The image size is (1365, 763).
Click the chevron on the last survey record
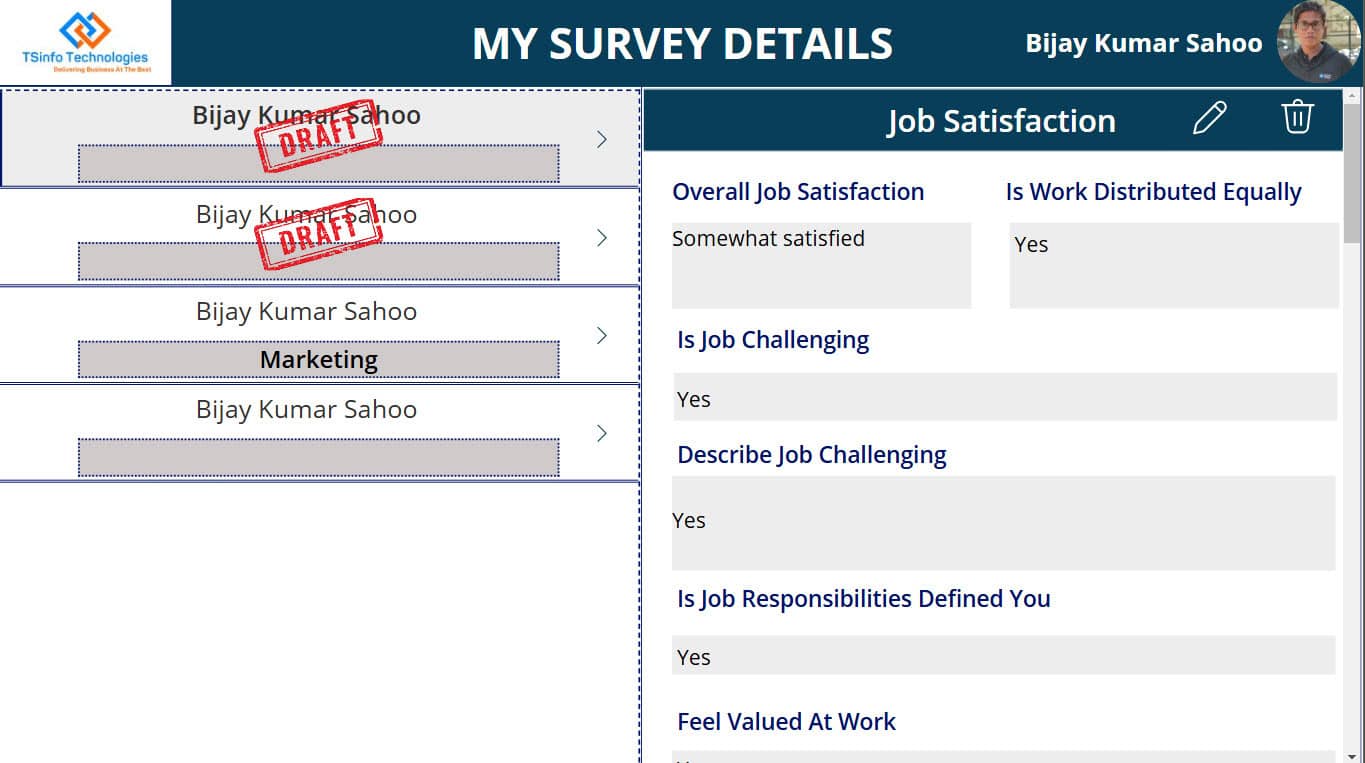point(601,433)
